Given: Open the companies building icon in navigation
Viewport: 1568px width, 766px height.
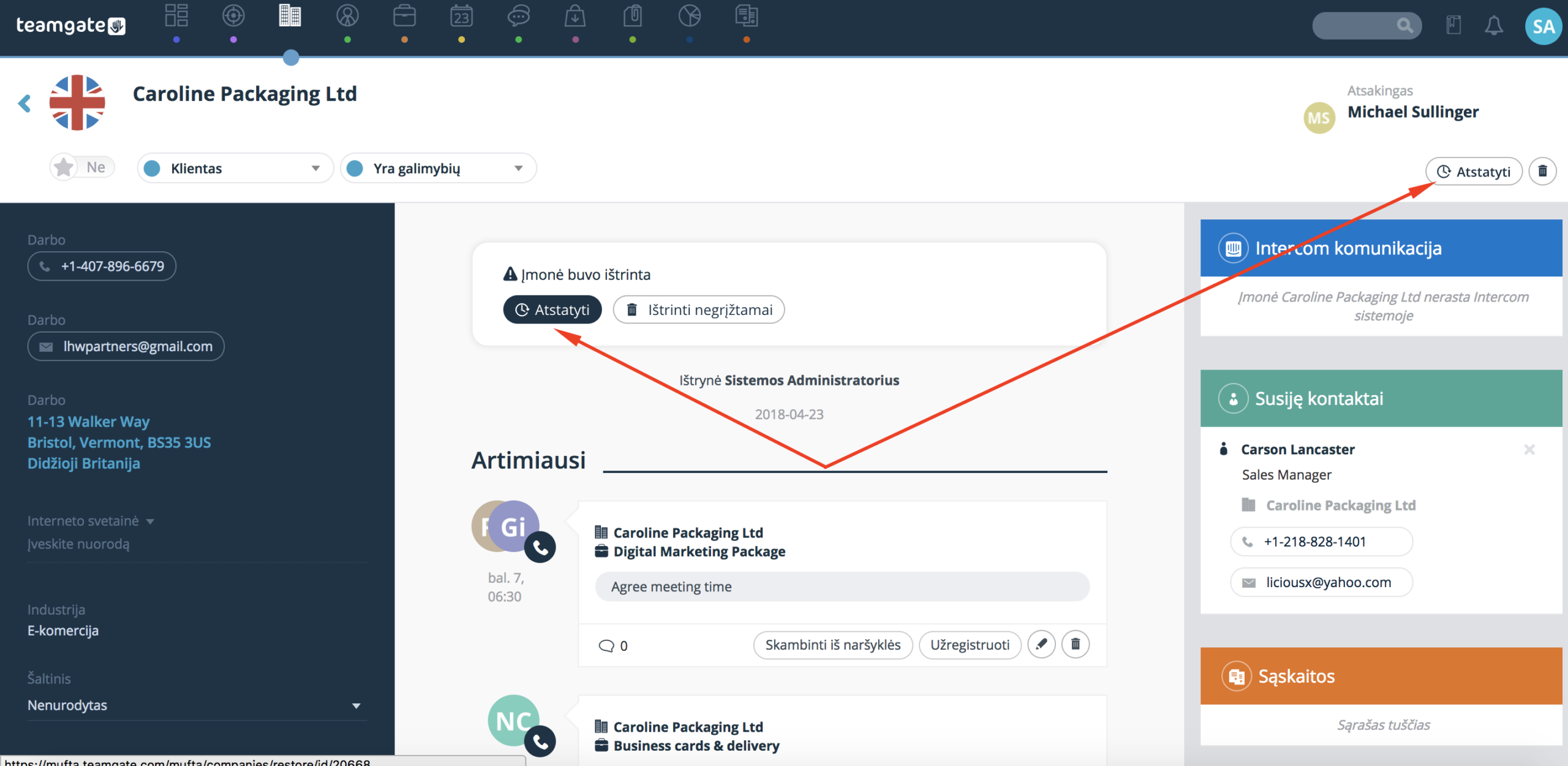Looking at the screenshot, I should [290, 16].
